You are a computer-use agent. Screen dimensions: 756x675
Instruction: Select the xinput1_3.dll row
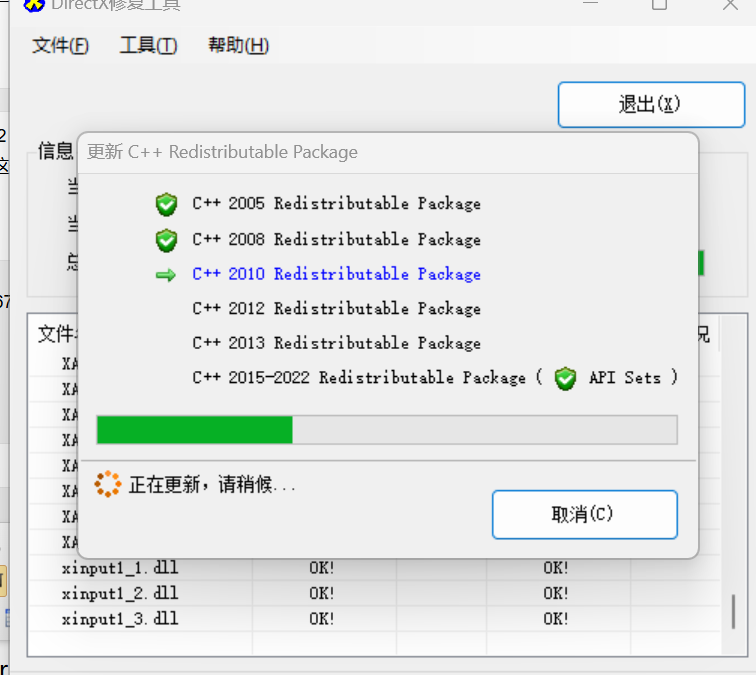pyautogui.click(x=374, y=619)
